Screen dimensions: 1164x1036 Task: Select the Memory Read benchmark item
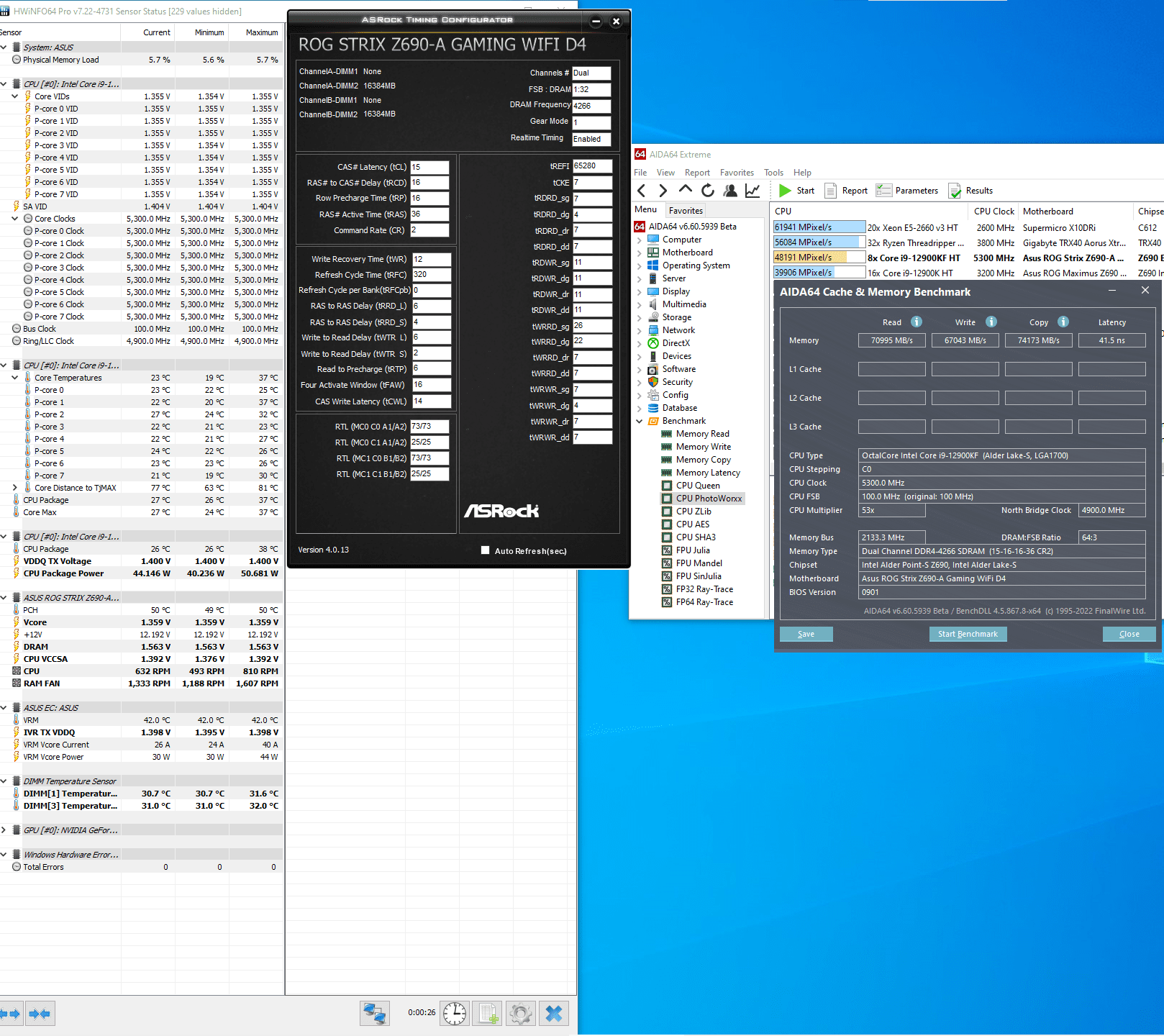(x=702, y=434)
